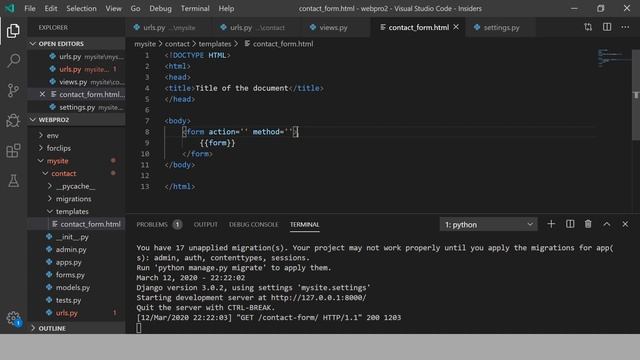Viewport: 640px width, 360px height.
Task: Open the Manage gear icon
Action: pyautogui.click(x=13, y=318)
